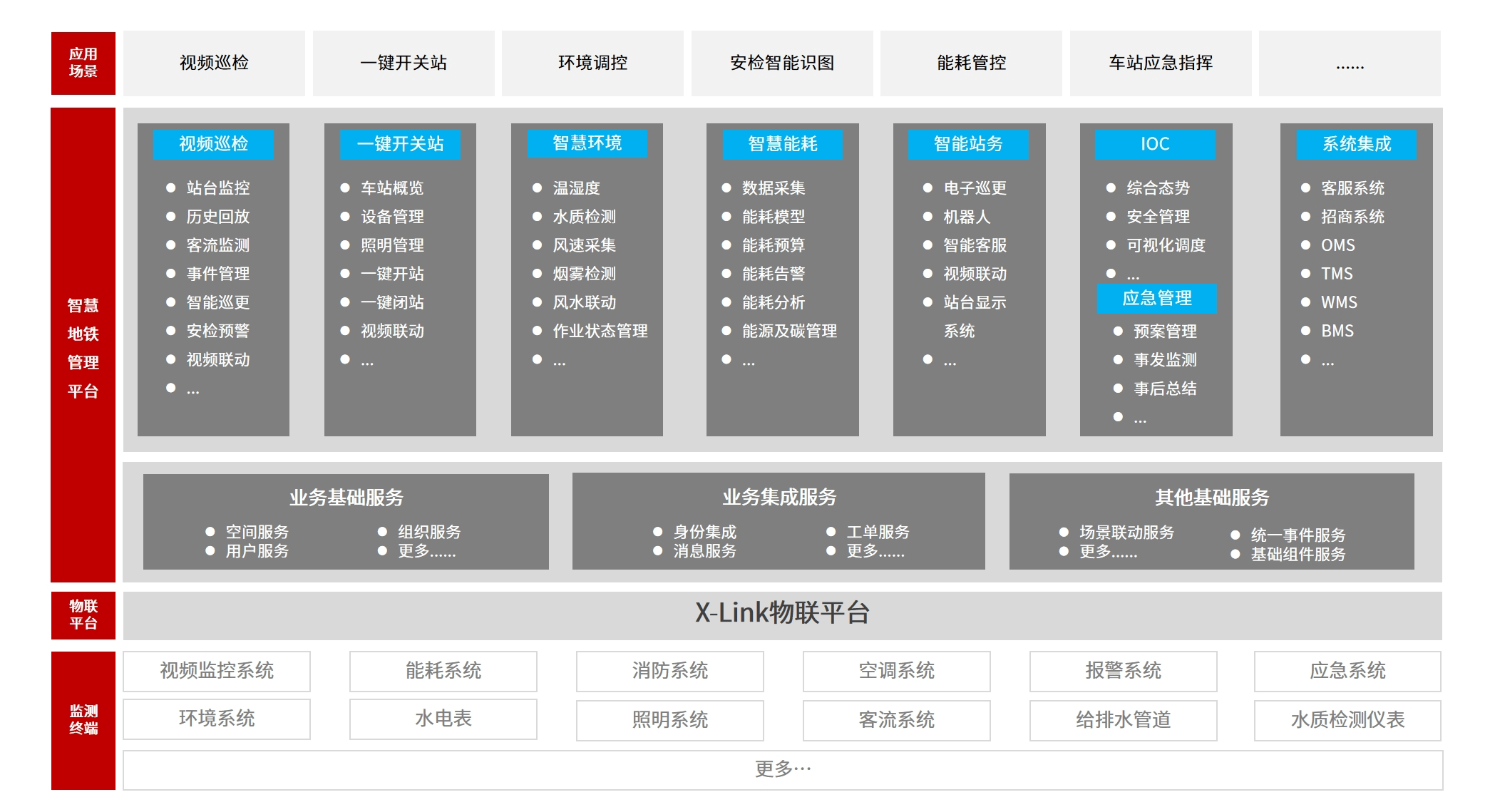Click the red 应用场景 label
This screenshot has width=1495, height=812.
[x=83, y=63]
